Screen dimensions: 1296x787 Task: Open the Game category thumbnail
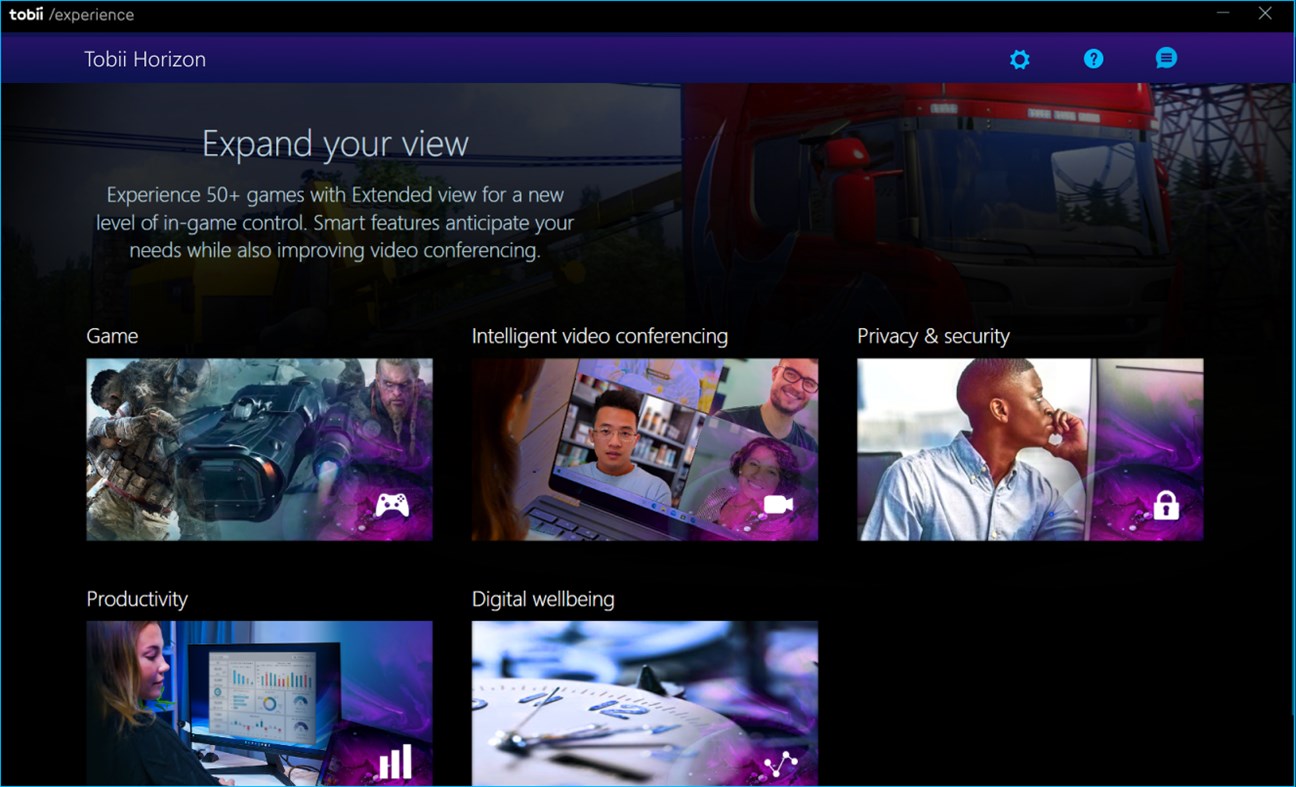(259, 448)
